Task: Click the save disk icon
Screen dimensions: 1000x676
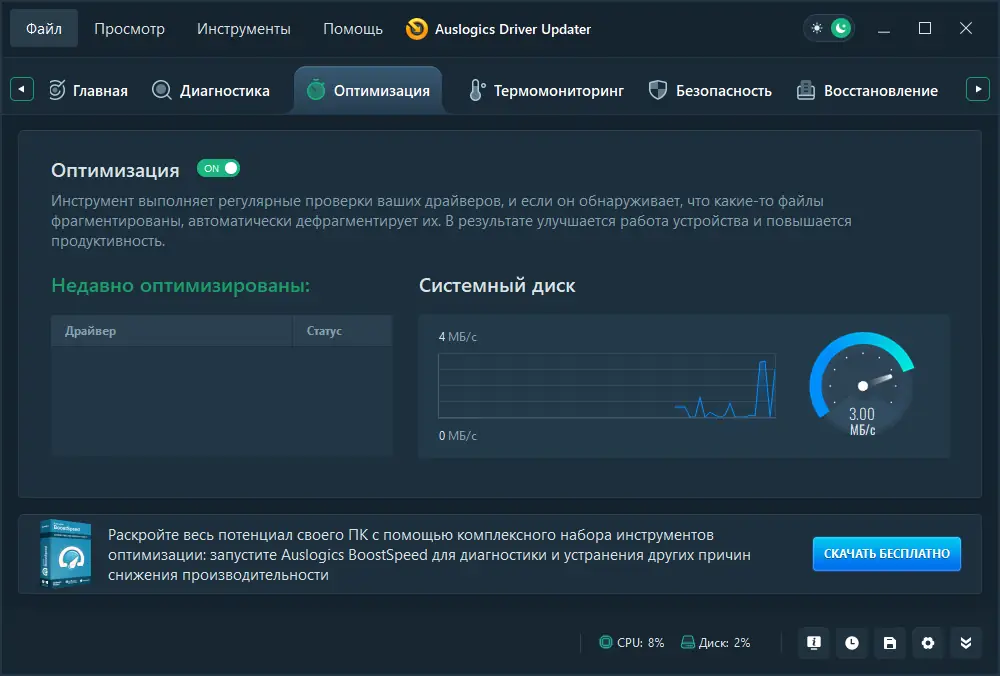Action: (x=890, y=643)
